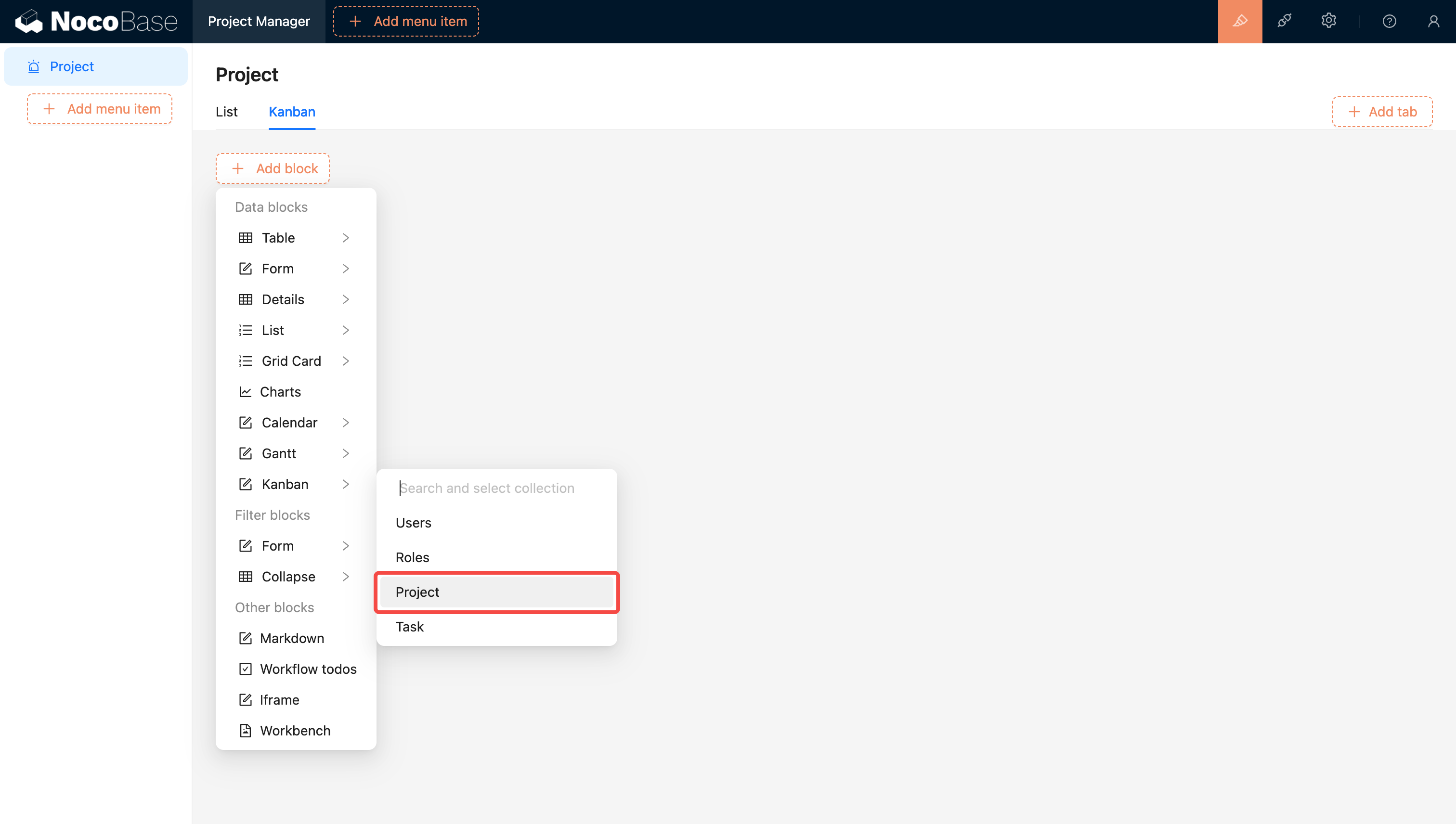Click the Grid Card block icon
The height and width of the screenshot is (824, 1456).
pyautogui.click(x=245, y=361)
